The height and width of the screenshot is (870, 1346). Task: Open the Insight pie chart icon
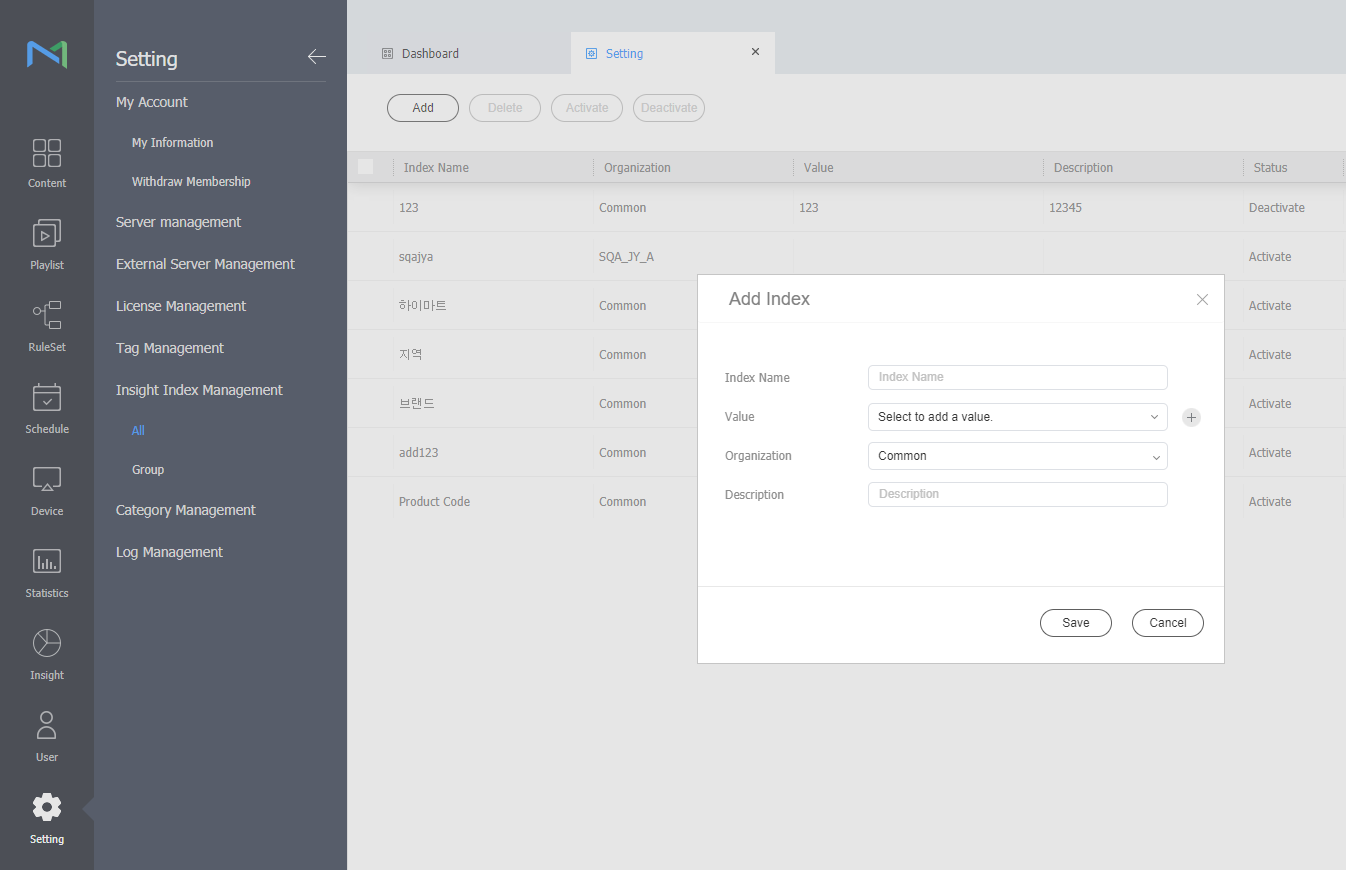coord(47,644)
